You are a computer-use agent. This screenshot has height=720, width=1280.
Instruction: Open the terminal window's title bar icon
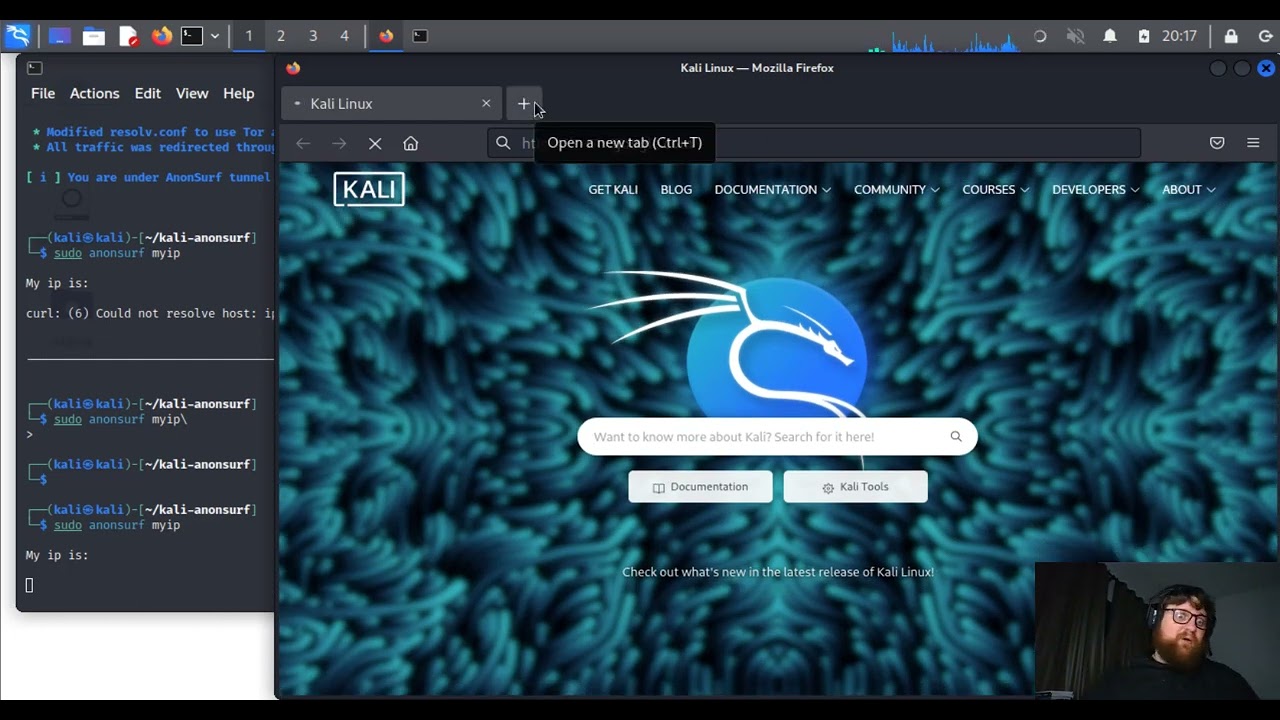(x=34, y=68)
